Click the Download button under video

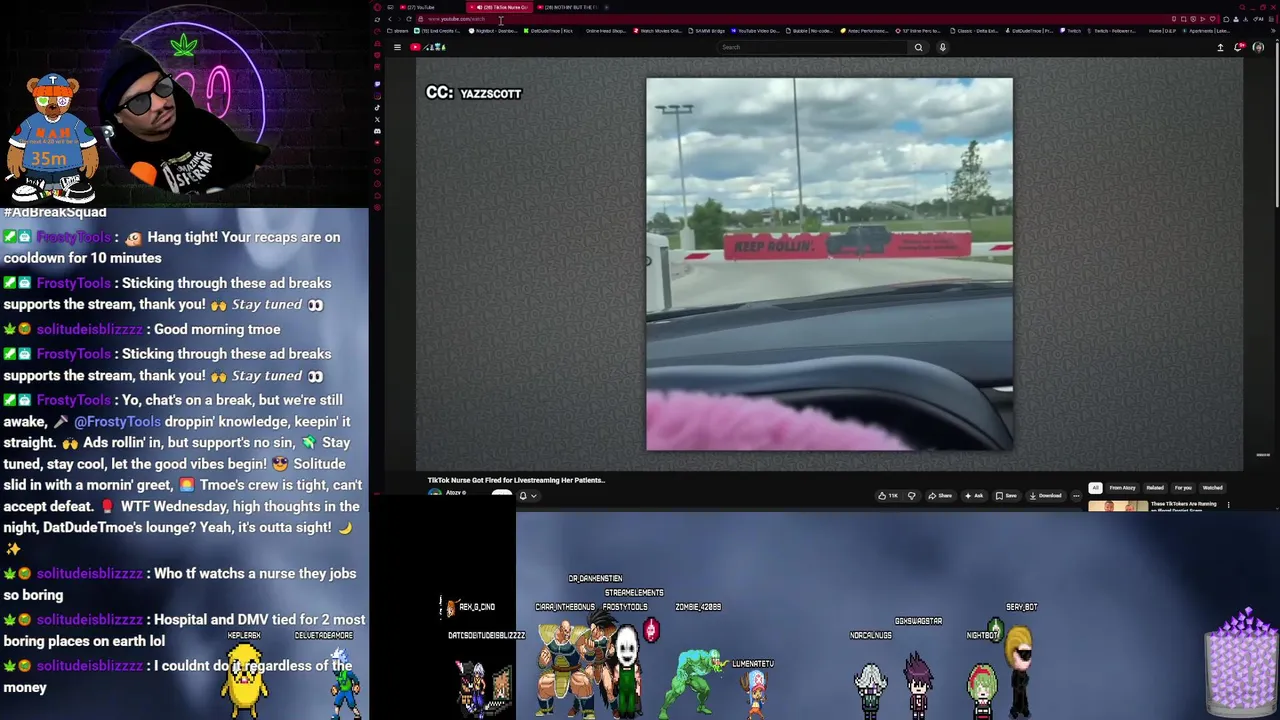1045,496
